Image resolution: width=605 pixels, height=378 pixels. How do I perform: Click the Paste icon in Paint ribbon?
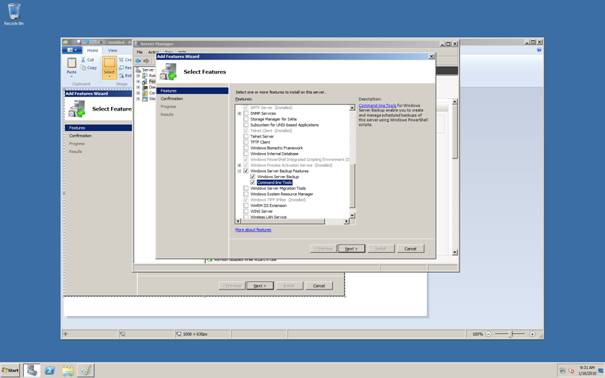[71, 63]
